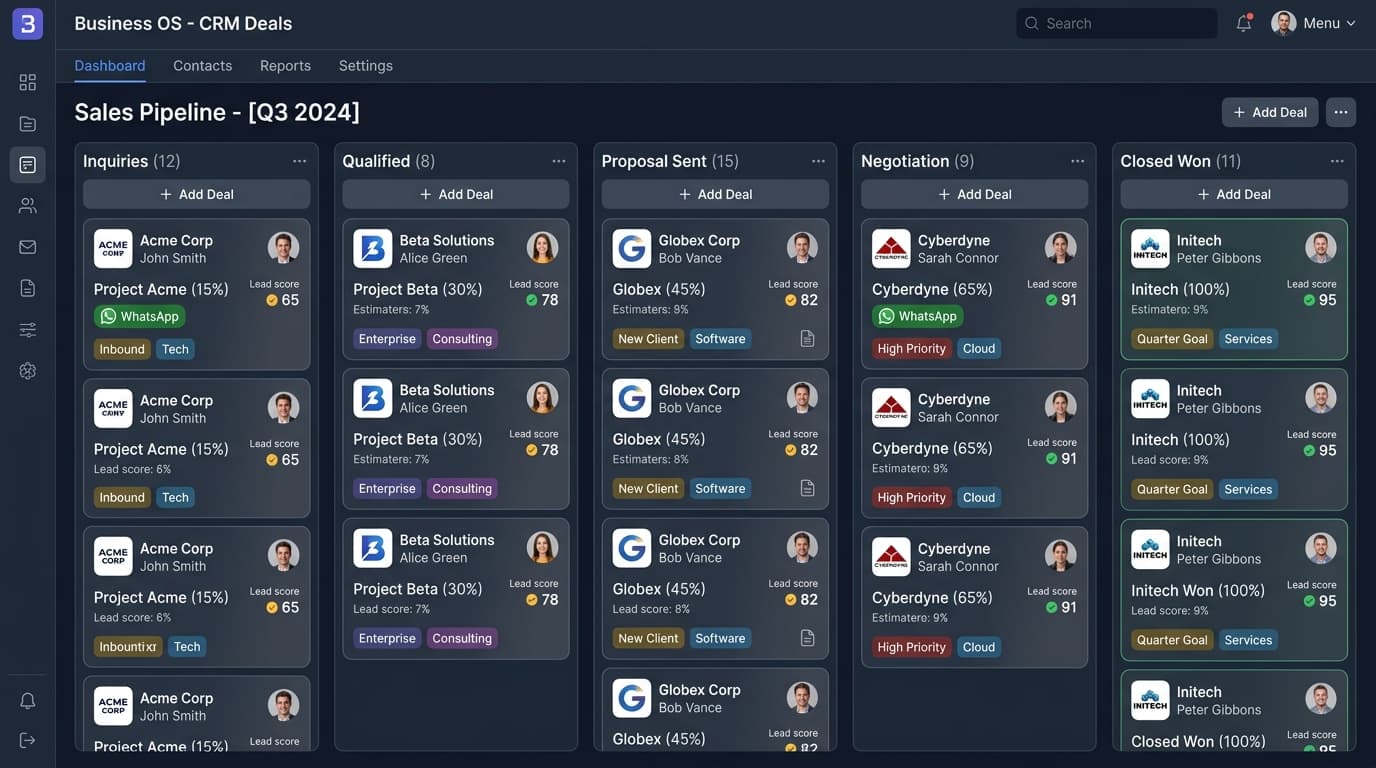This screenshot has width=1376, height=768.
Task: Expand the Menu dropdown chevron
Action: pos(1351,23)
